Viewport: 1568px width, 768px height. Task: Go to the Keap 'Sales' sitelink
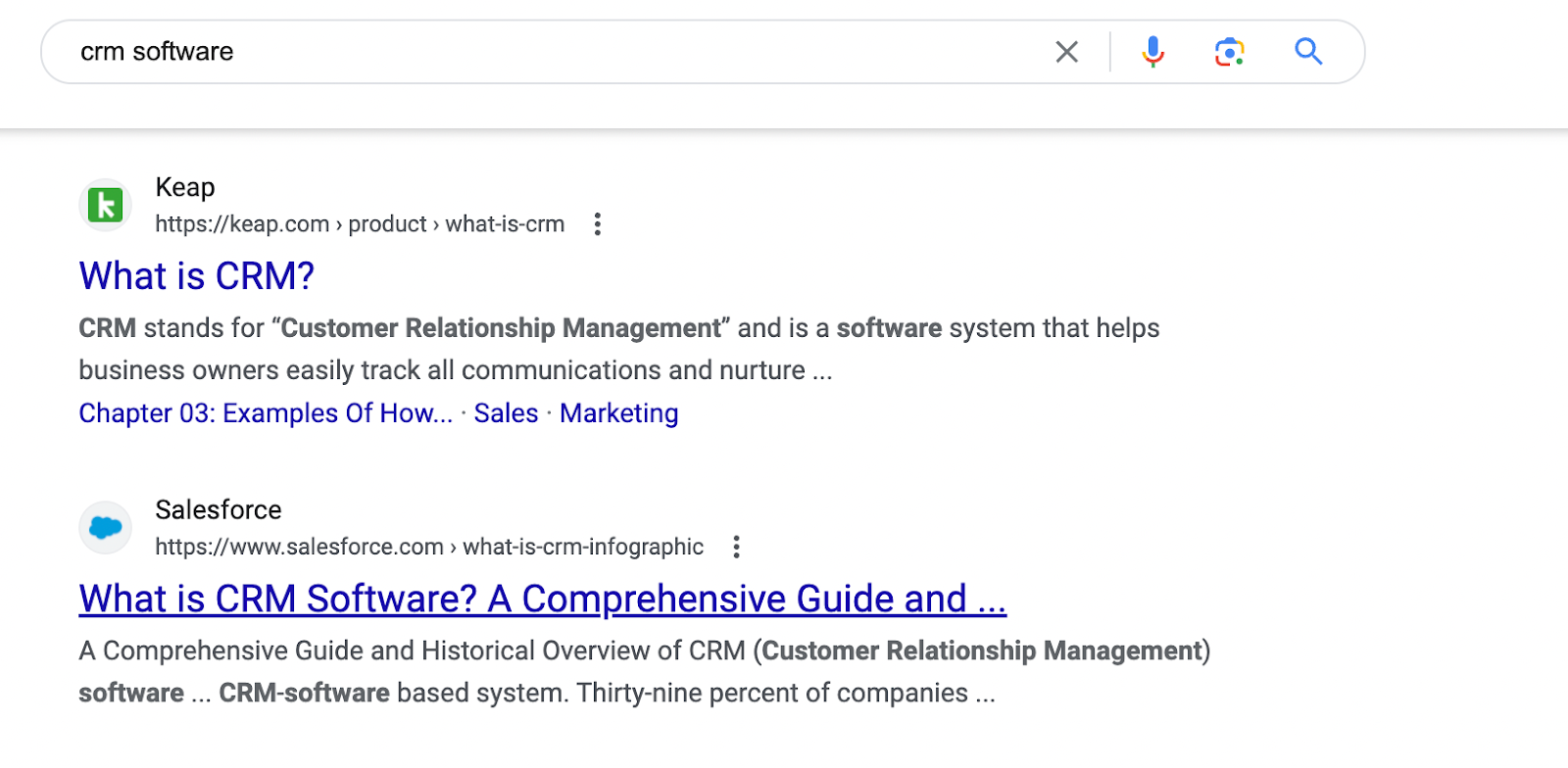coord(506,413)
